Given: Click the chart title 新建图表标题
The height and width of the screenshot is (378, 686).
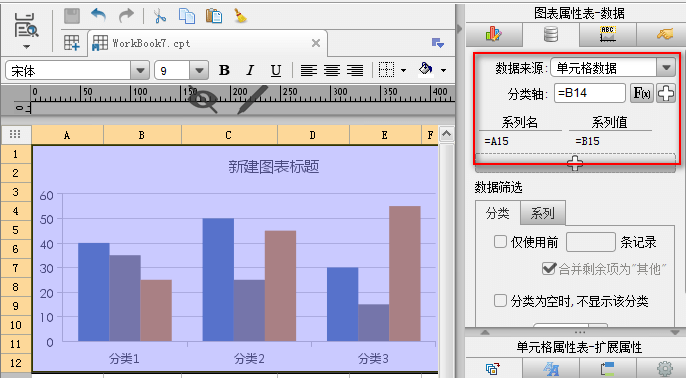Looking at the screenshot, I should (x=274, y=167).
